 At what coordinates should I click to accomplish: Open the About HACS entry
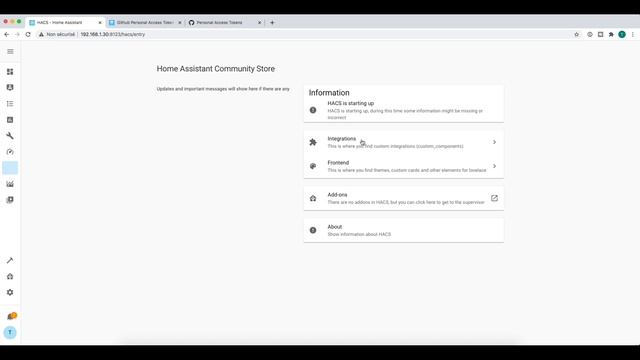pyautogui.click(x=404, y=230)
